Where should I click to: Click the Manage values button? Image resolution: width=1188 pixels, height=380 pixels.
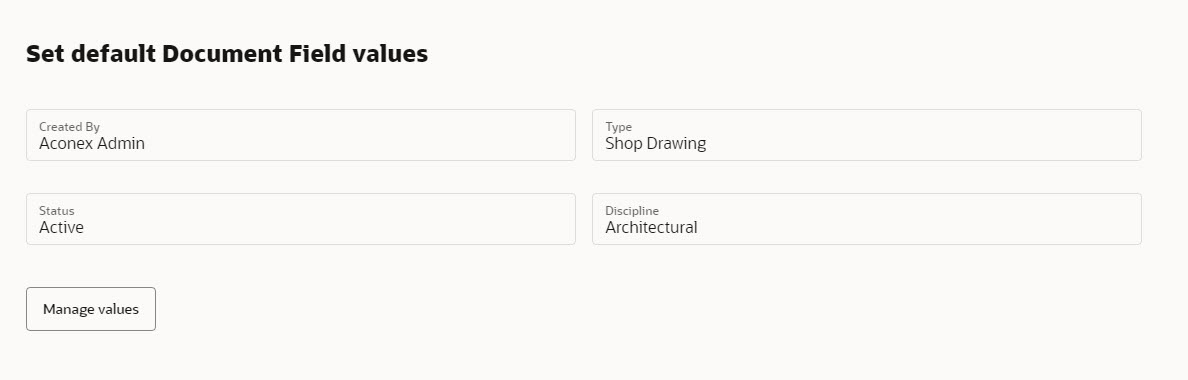point(91,309)
